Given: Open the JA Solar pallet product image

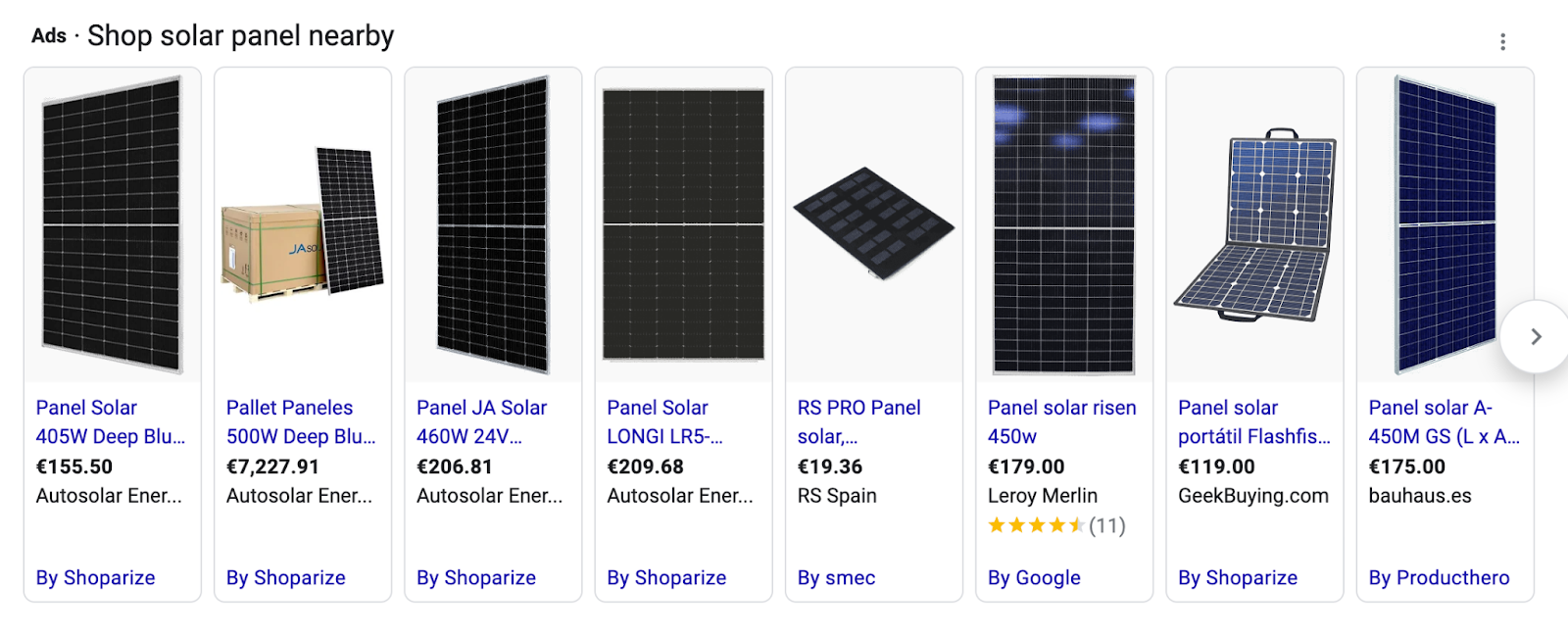Looking at the screenshot, I should coord(302,223).
